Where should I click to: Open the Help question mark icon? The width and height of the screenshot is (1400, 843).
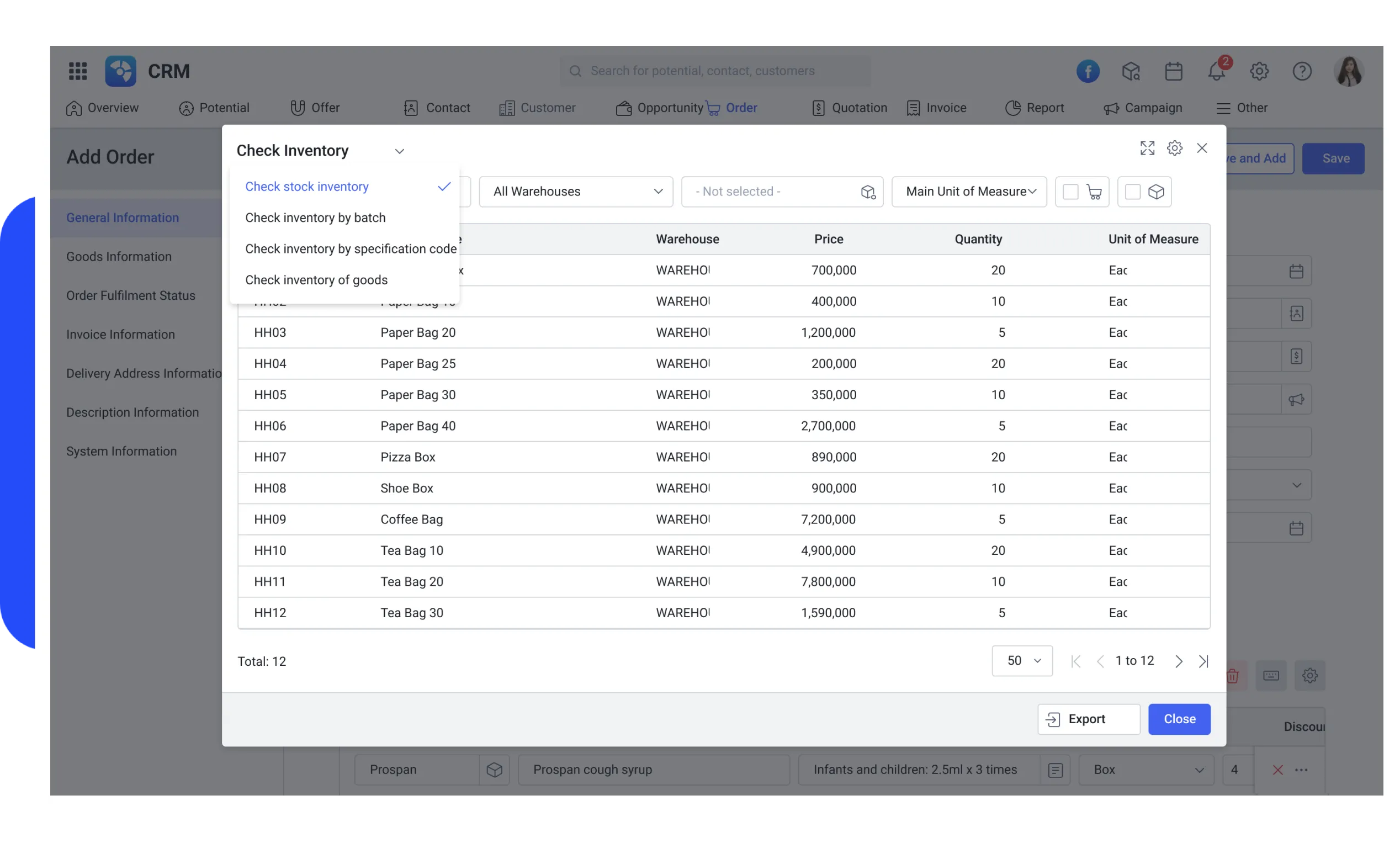point(1302,71)
